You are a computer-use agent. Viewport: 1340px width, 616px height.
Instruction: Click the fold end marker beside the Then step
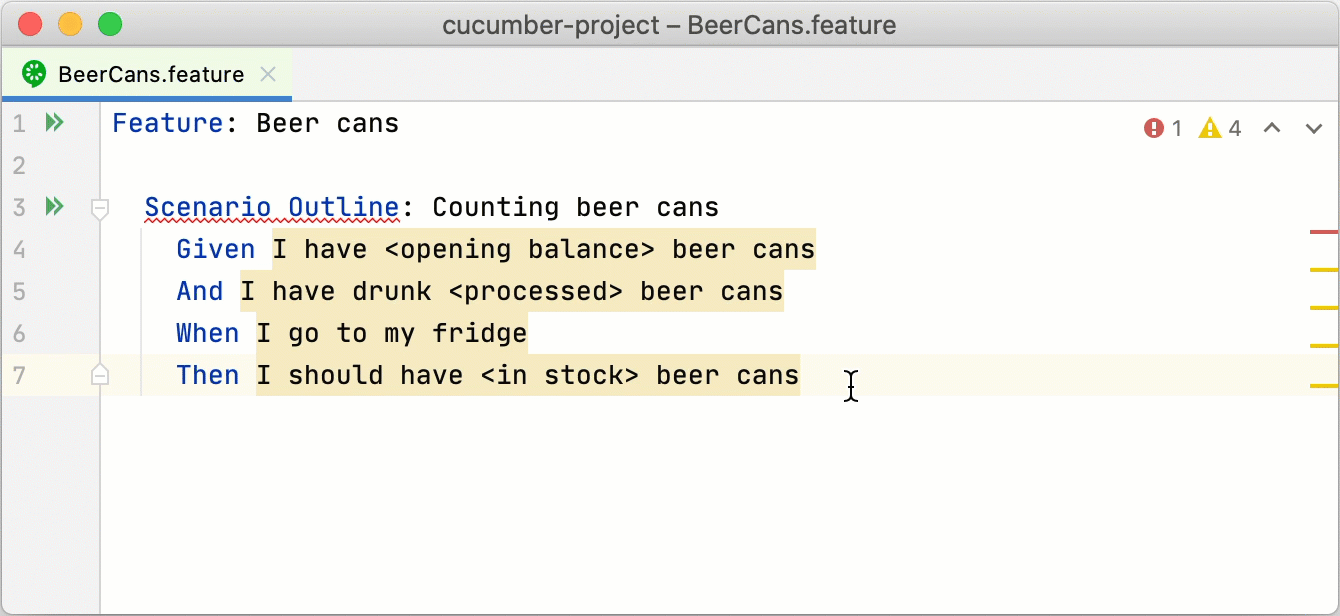pyautogui.click(x=100, y=375)
